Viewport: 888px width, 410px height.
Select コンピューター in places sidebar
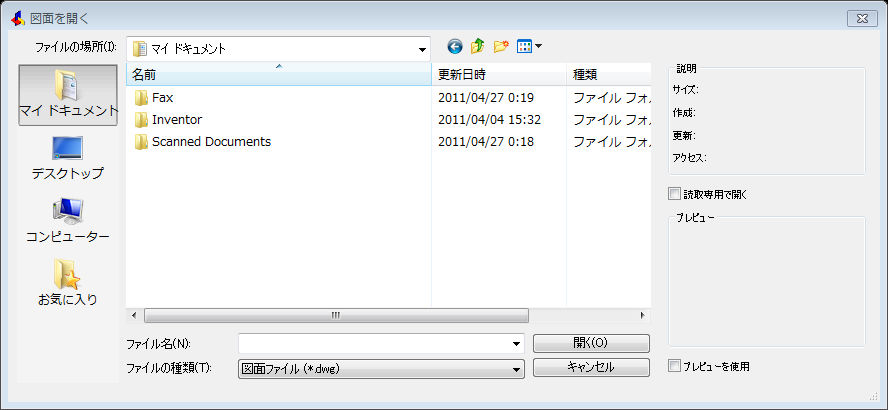pos(68,221)
